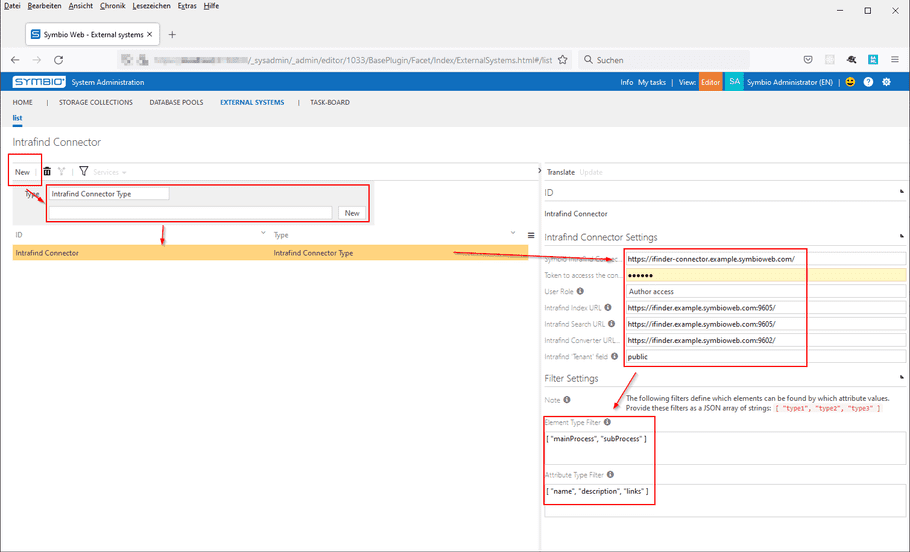Click the browser address bar URL

[x=345, y=60]
